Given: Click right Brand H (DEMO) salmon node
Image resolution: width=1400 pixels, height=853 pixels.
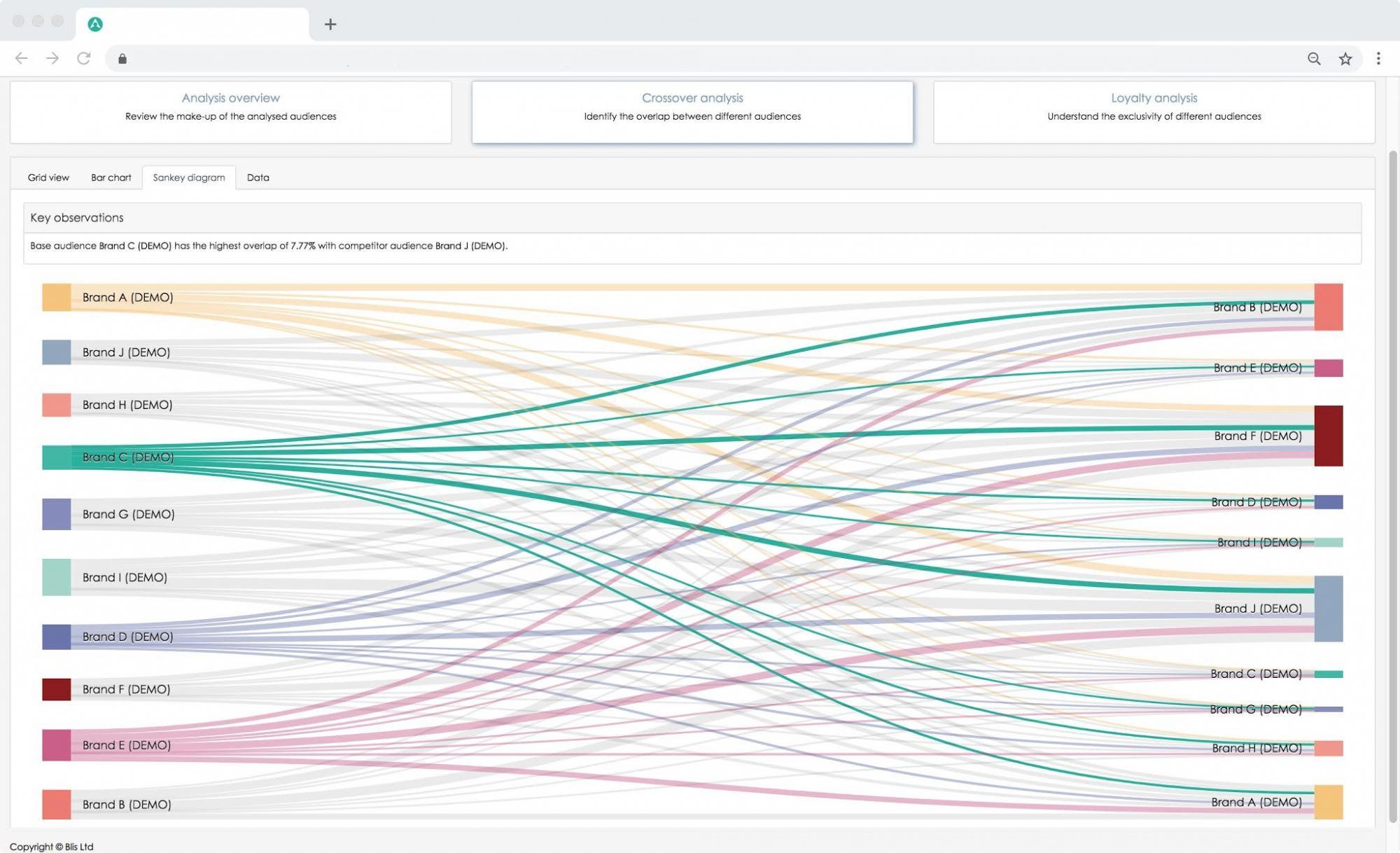Looking at the screenshot, I should [x=1329, y=748].
